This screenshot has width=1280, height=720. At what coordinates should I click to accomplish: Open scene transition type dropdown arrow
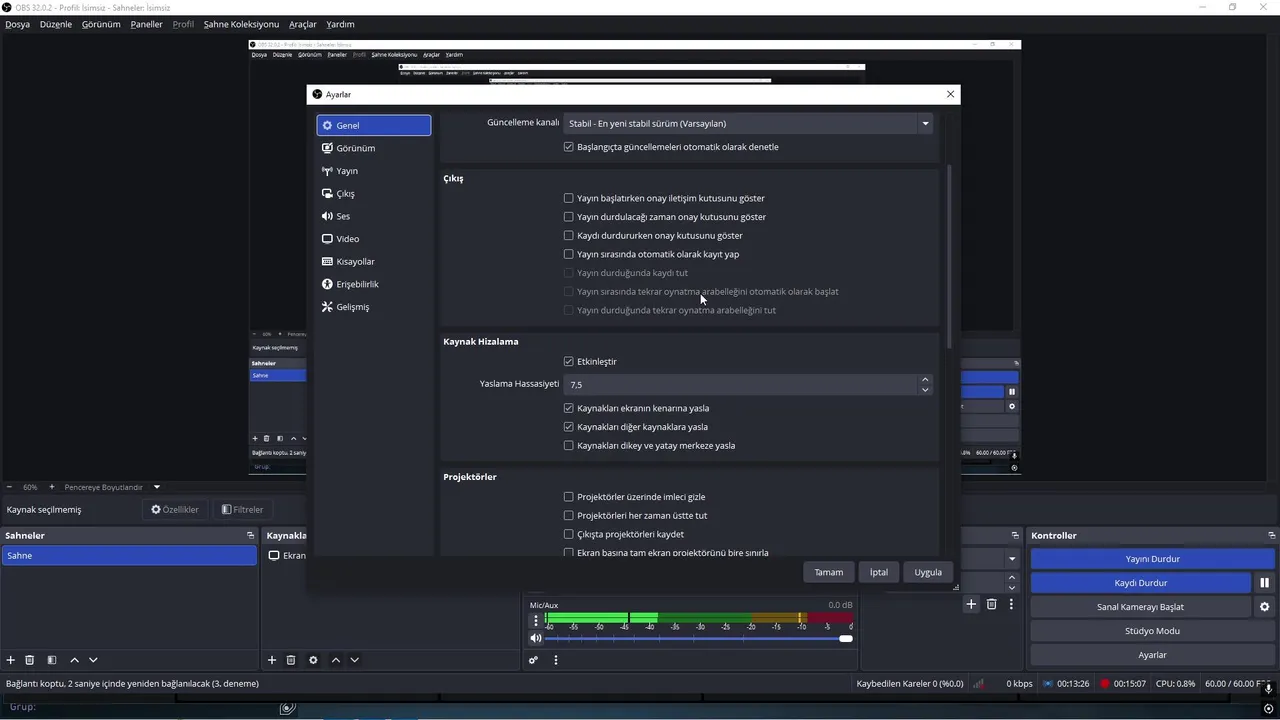(1012, 559)
